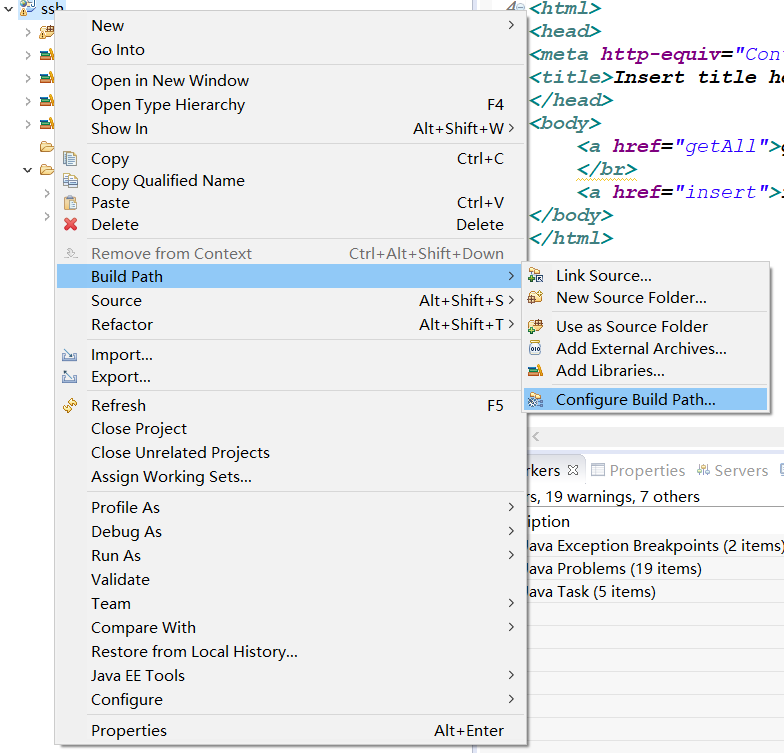Click the editor horizontal scroll left arrow
The width and height of the screenshot is (784, 753).
[536, 436]
